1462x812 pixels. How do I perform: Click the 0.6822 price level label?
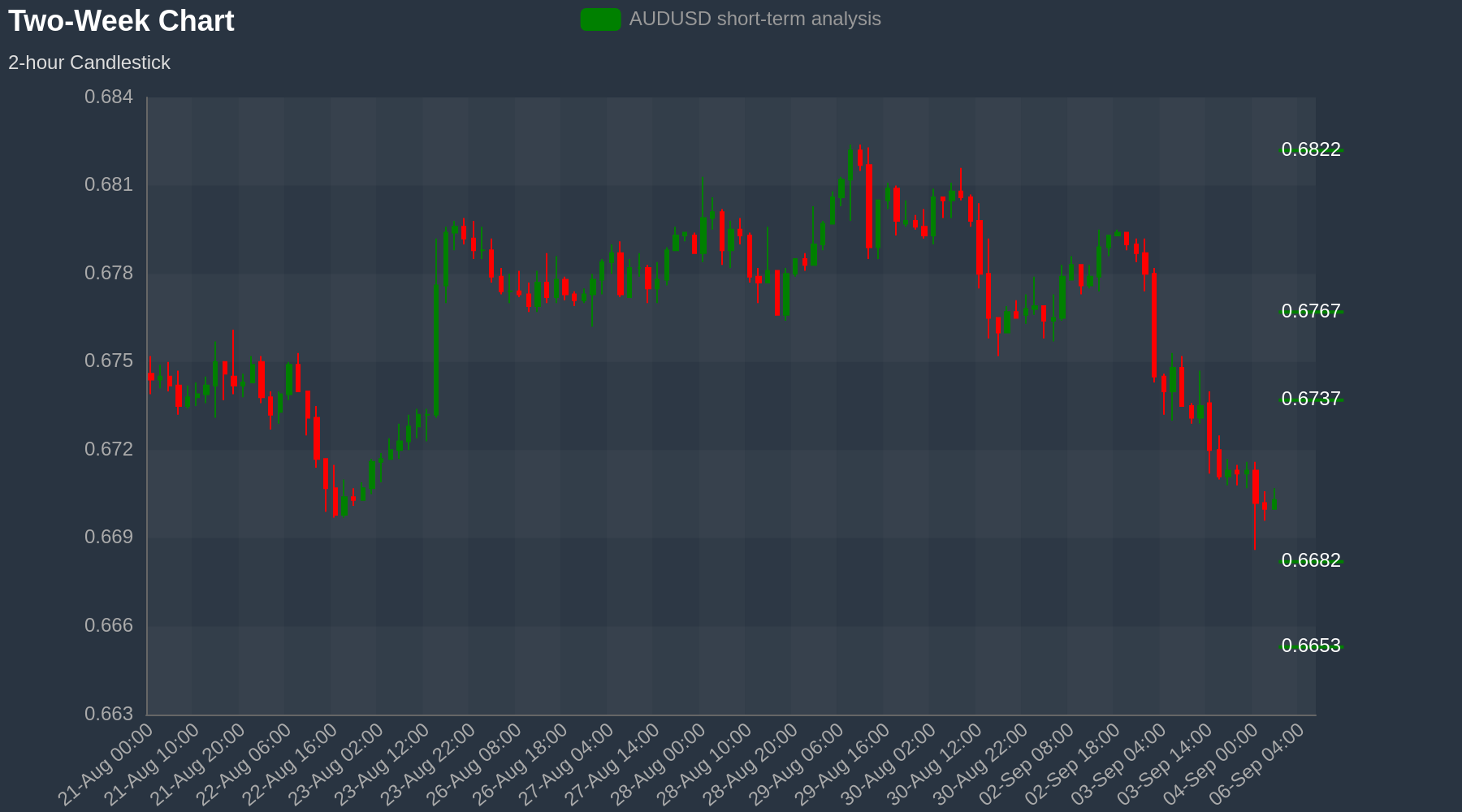(1311, 149)
